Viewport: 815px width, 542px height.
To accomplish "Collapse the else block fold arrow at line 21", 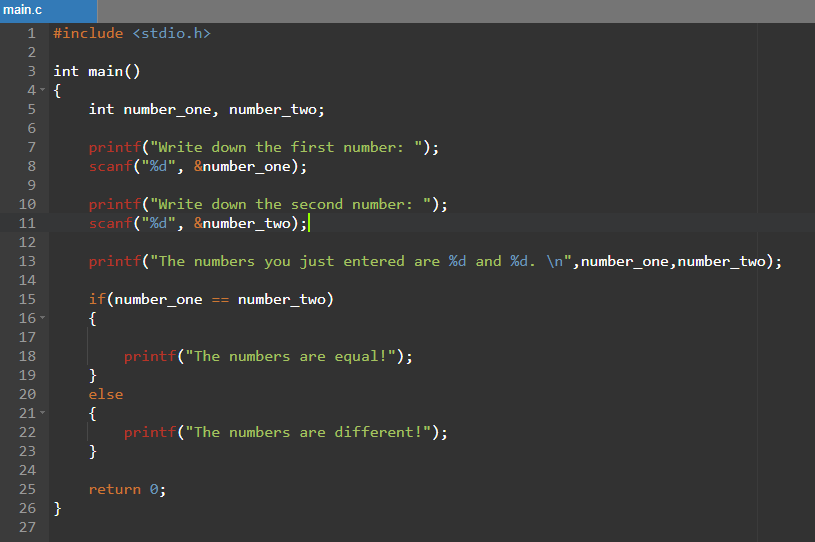I will tap(43, 413).
